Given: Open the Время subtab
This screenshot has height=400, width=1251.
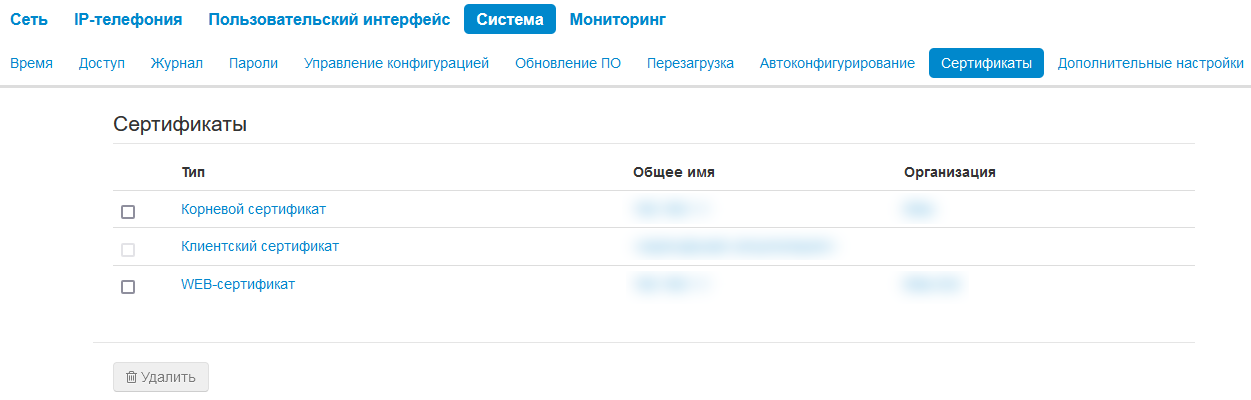Looking at the screenshot, I should [31, 63].
